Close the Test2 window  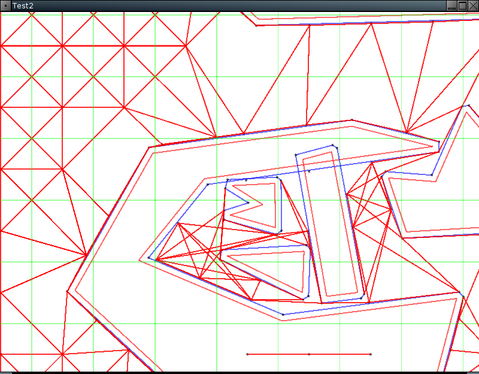coord(473,6)
